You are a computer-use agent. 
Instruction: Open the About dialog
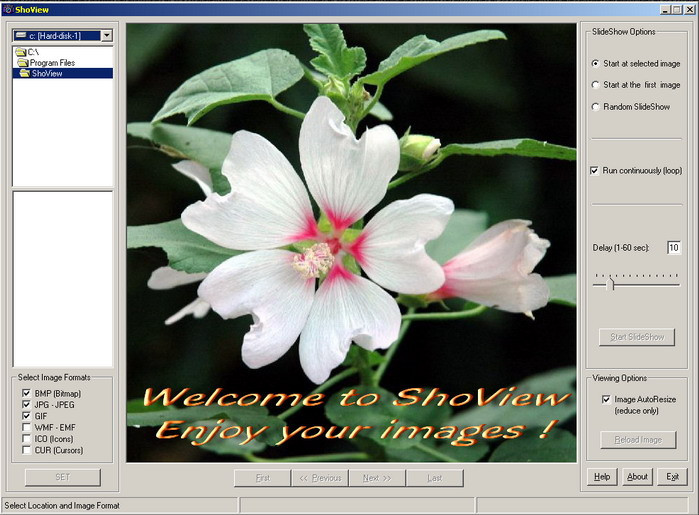637,477
